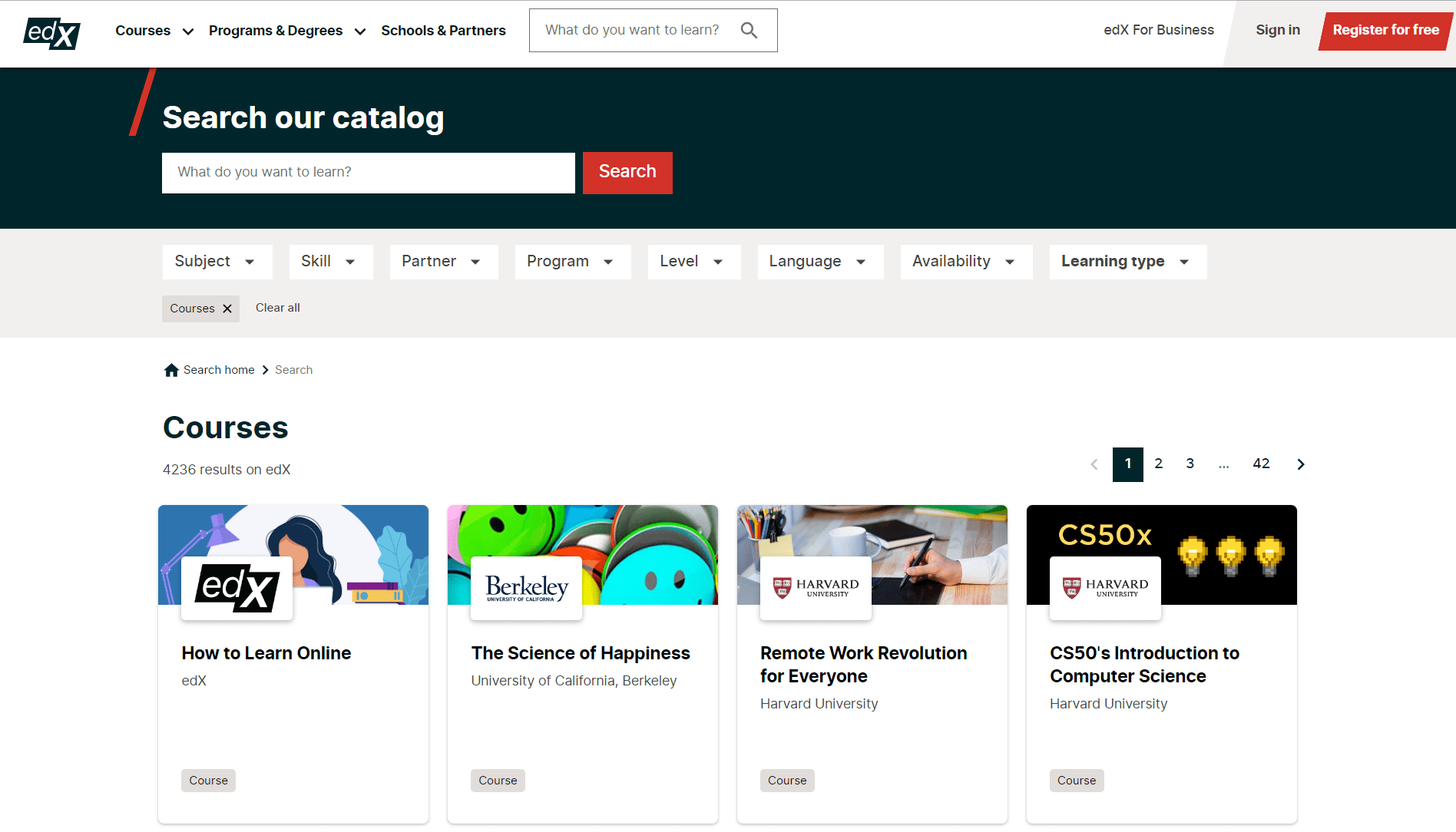The height and width of the screenshot is (832, 1456).
Task: Click the Clear all filters link
Action: [277, 308]
